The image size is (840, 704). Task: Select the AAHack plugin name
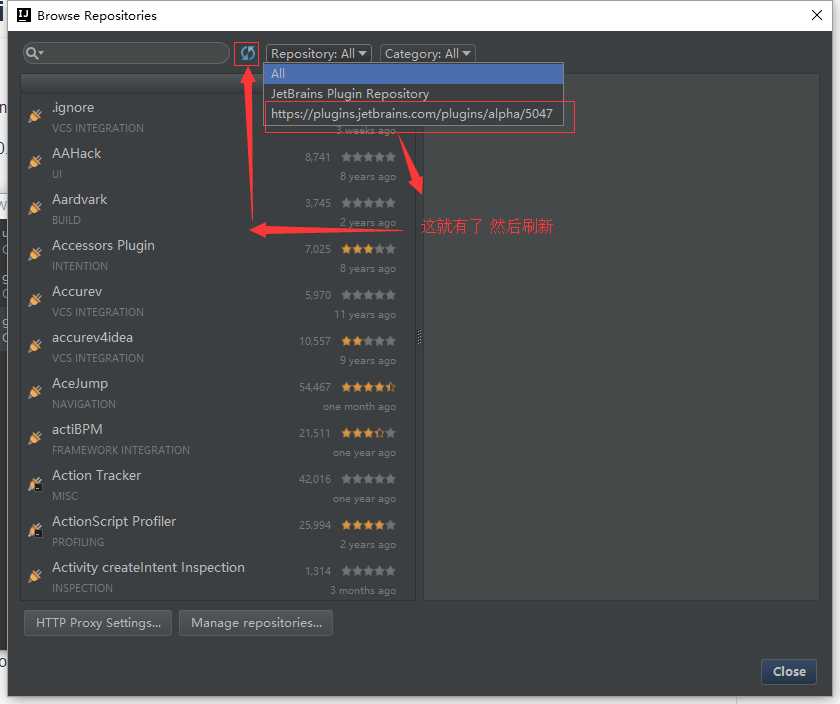pyautogui.click(x=77, y=153)
